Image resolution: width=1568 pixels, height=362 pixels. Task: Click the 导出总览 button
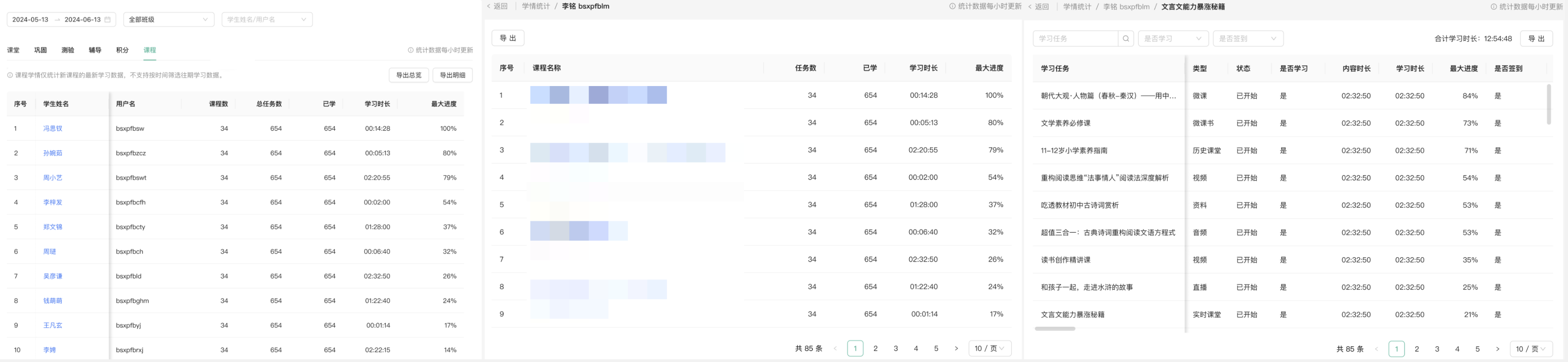[x=408, y=75]
